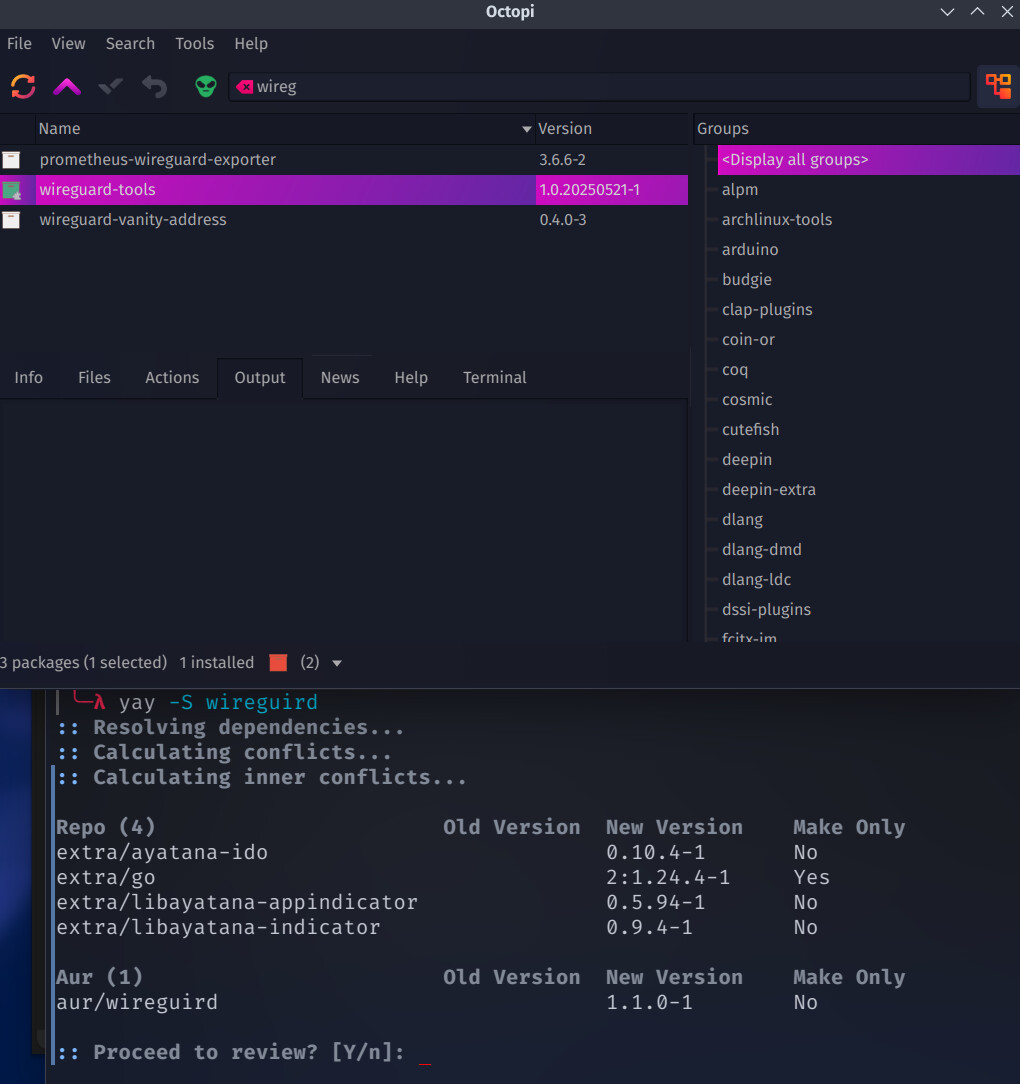This screenshot has width=1020, height=1084.
Task: Click the sync database refresh icon
Action: click(x=23, y=86)
